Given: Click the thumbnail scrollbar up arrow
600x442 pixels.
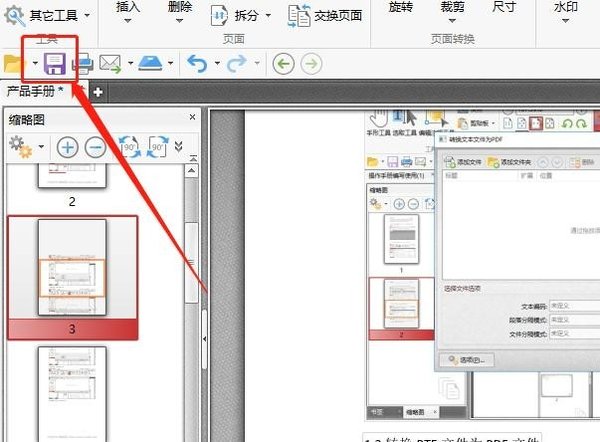Looking at the screenshot, I should click(191, 171).
